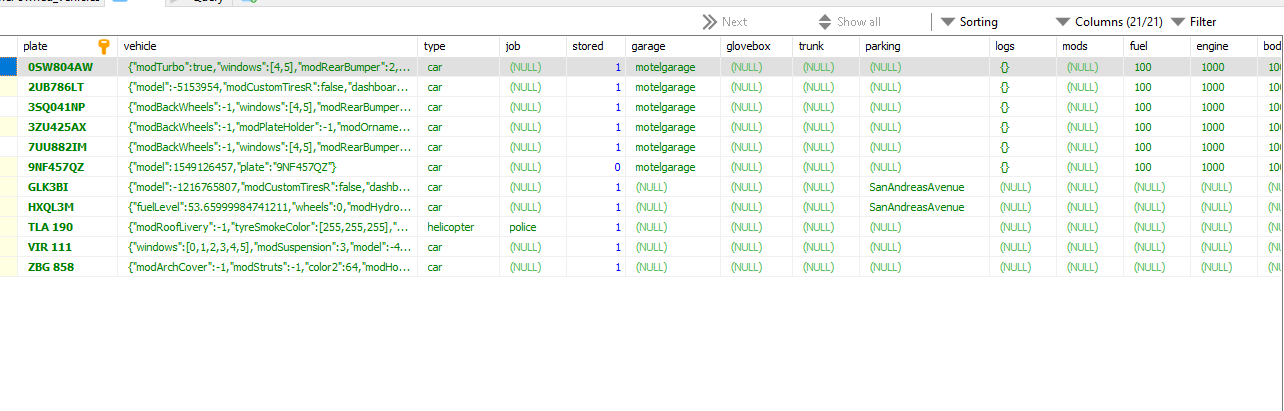Click the job column header
This screenshot has height=411, width=1284.
tap(533, 46)
